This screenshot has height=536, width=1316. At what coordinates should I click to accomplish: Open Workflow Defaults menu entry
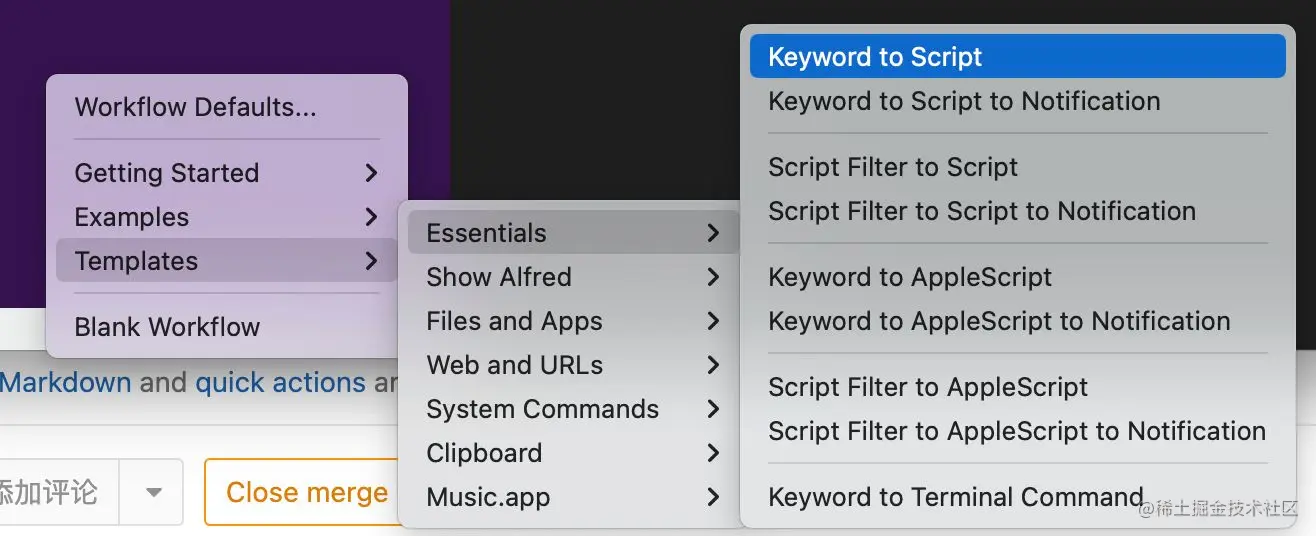195,107
